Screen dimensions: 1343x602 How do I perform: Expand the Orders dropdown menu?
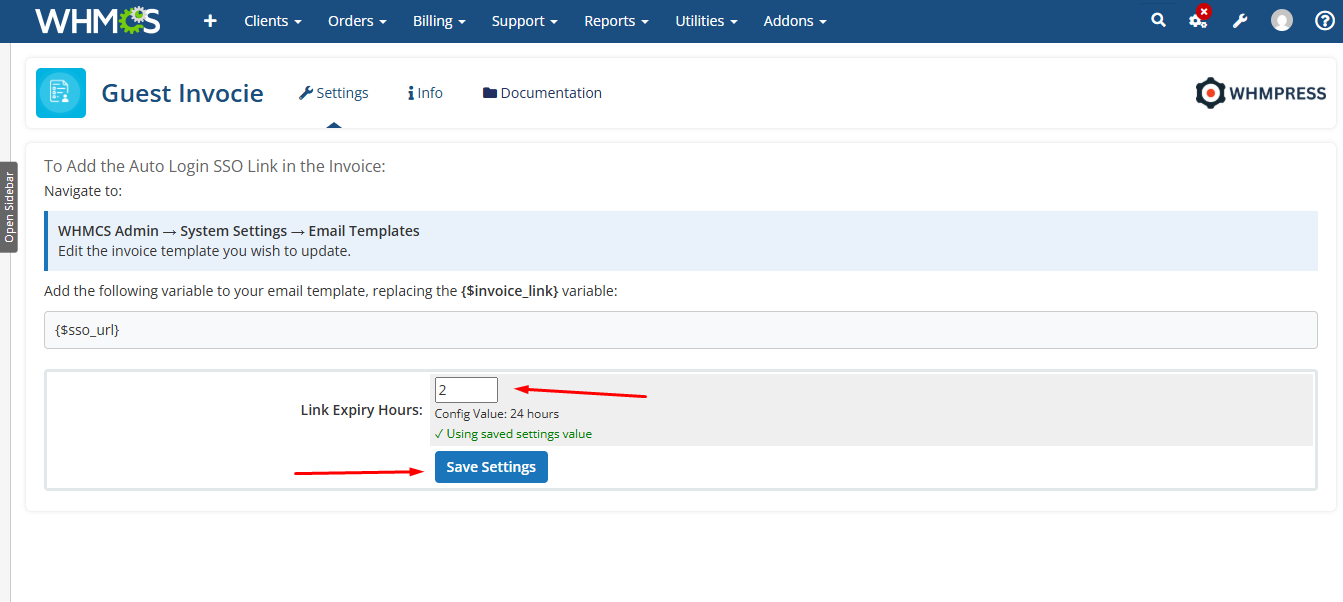point(357,21)
